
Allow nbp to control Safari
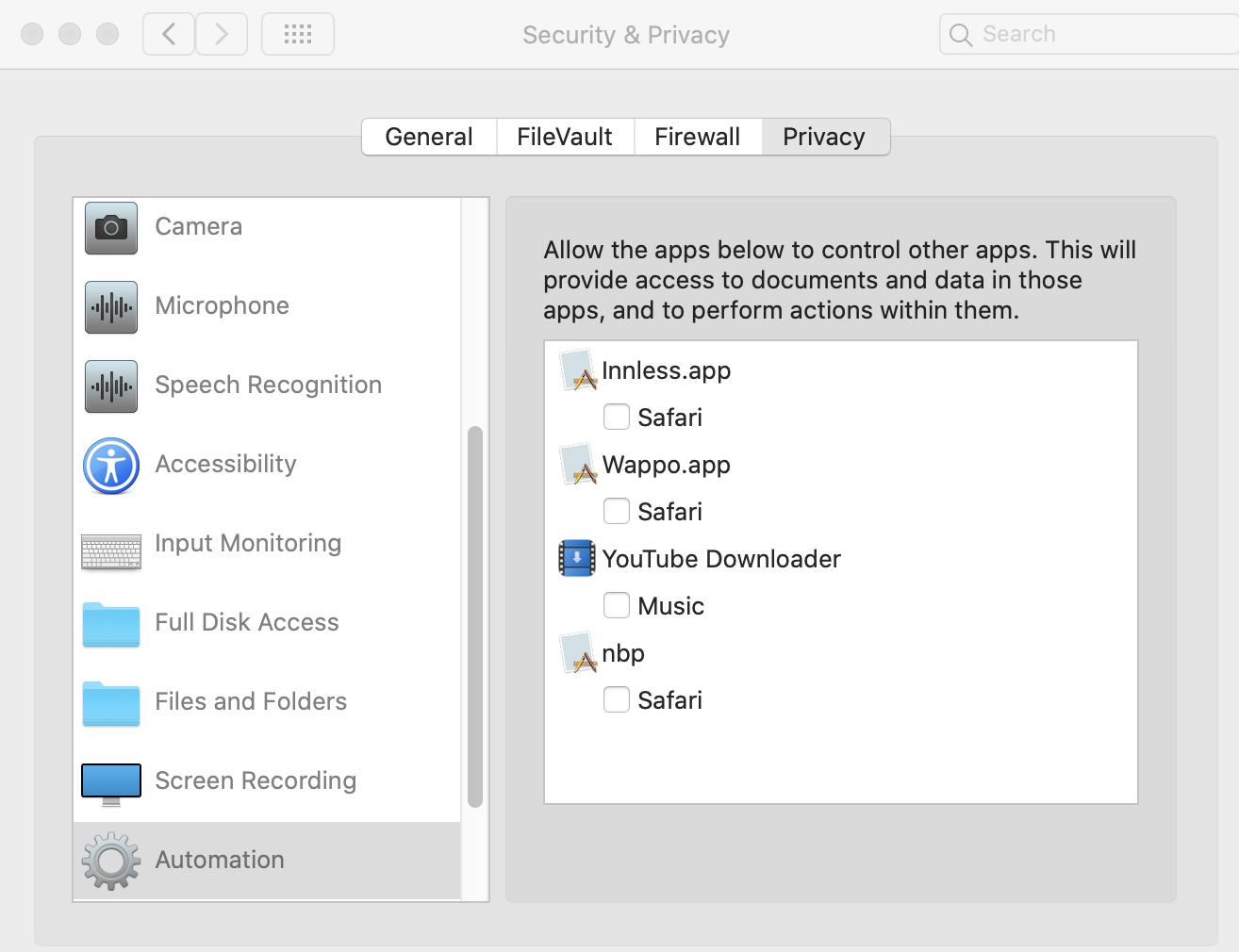click(x=617, y=699)
